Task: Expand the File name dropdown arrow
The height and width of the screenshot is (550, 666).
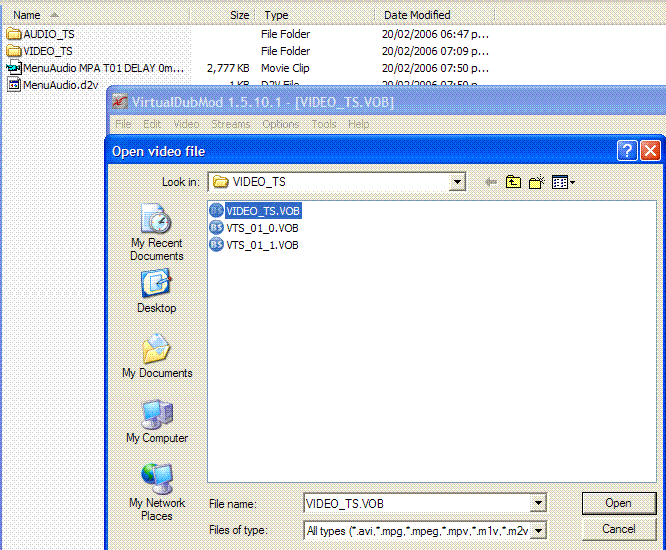Action: click(x=538, y=503)
